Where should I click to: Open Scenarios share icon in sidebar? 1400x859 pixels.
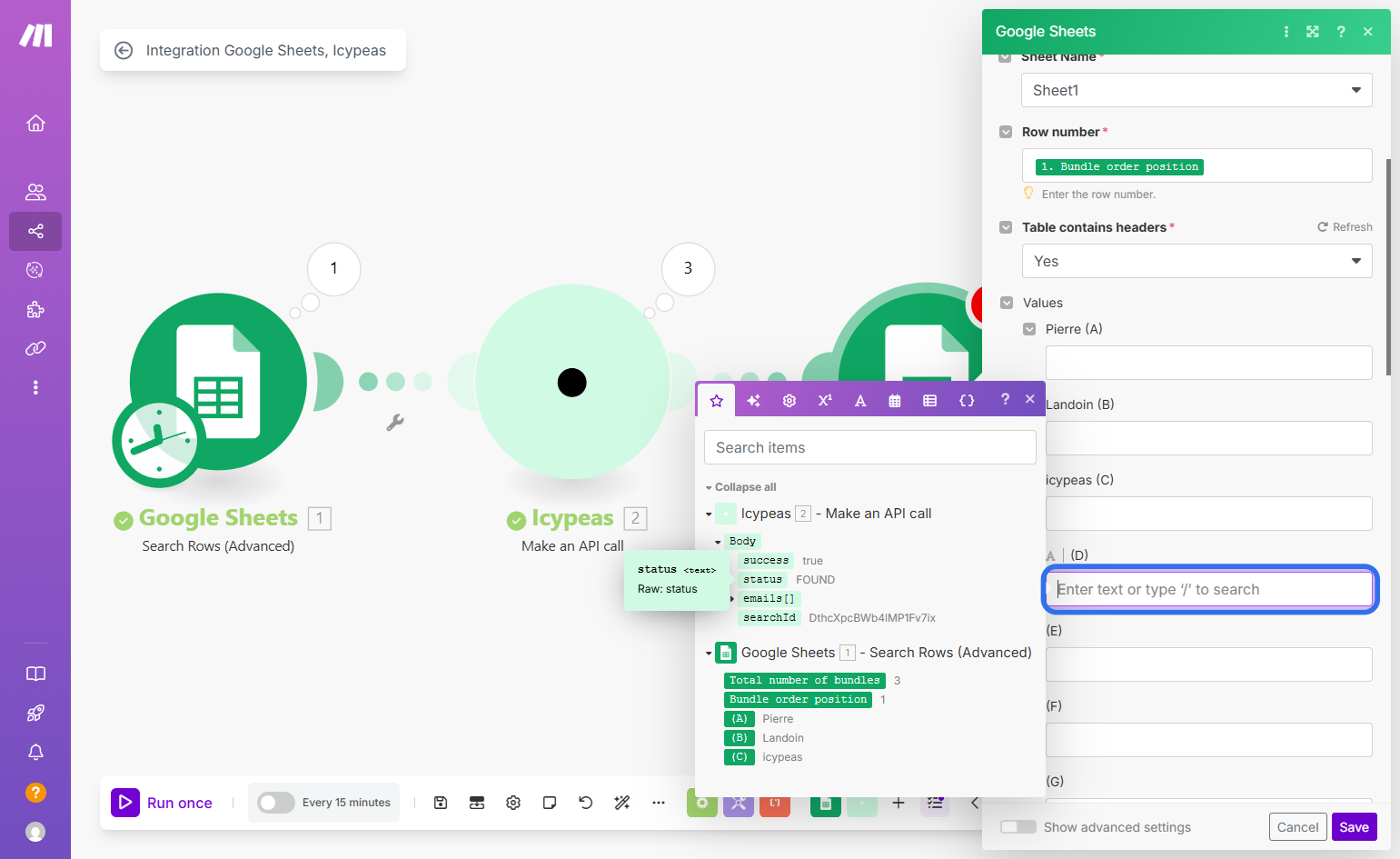pos(35,231)
